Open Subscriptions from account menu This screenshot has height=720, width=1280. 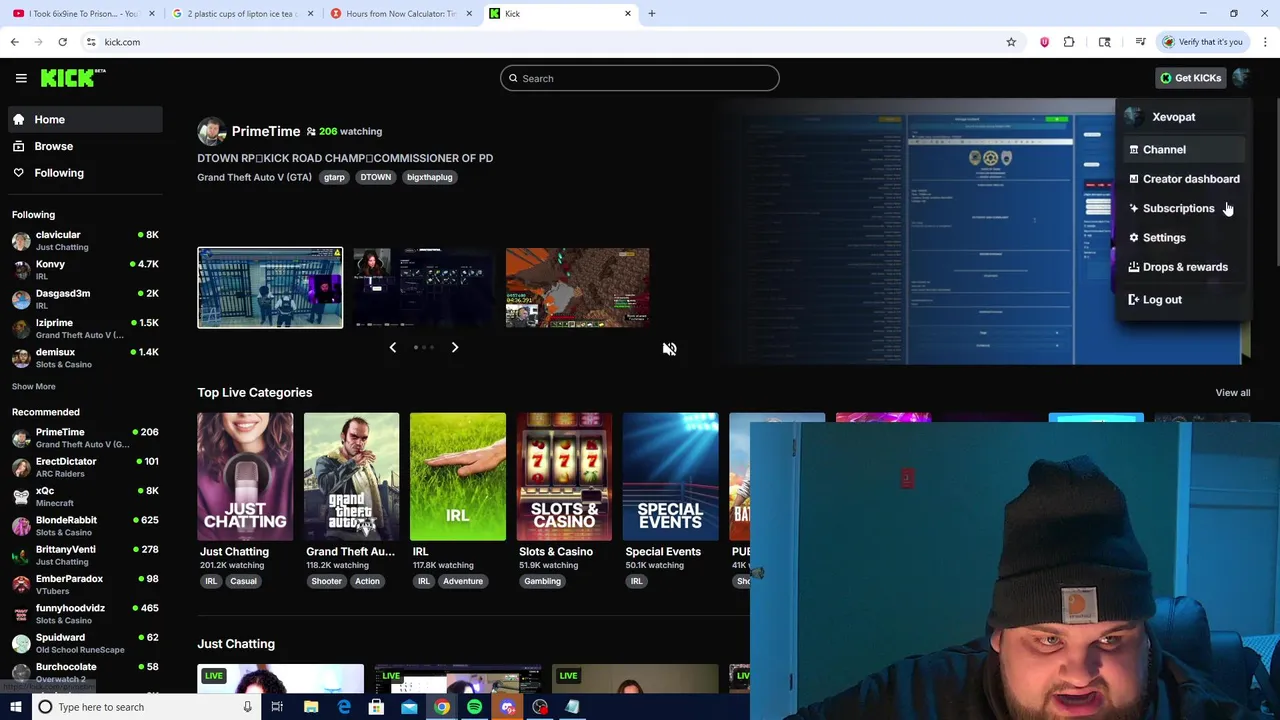(1182, 208)
